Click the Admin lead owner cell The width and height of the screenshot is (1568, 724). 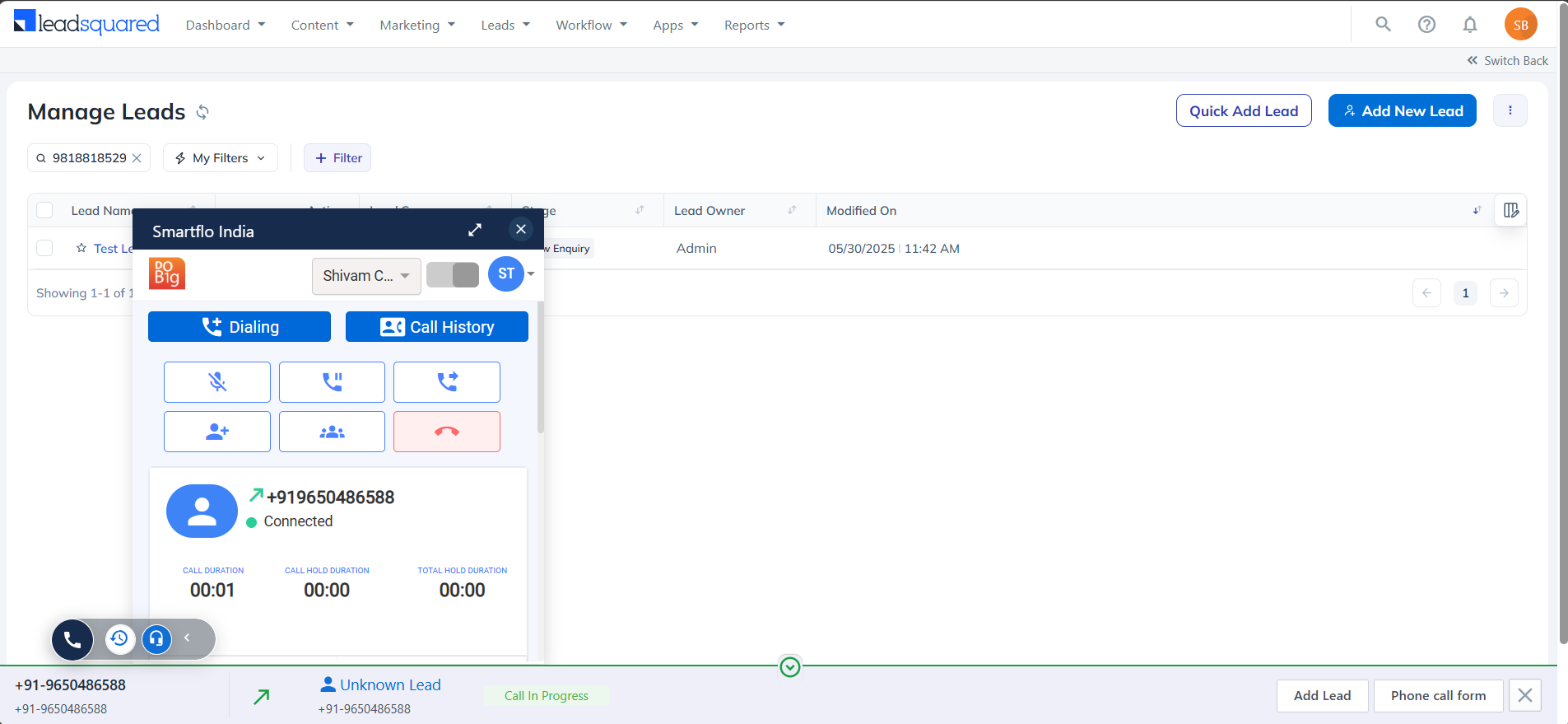(696, 248)
